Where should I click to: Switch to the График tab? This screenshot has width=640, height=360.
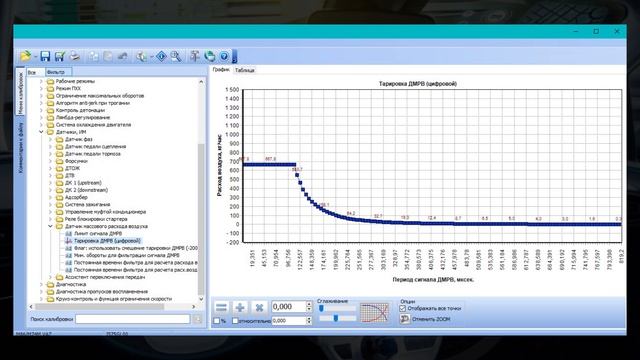tap(221, 70)
